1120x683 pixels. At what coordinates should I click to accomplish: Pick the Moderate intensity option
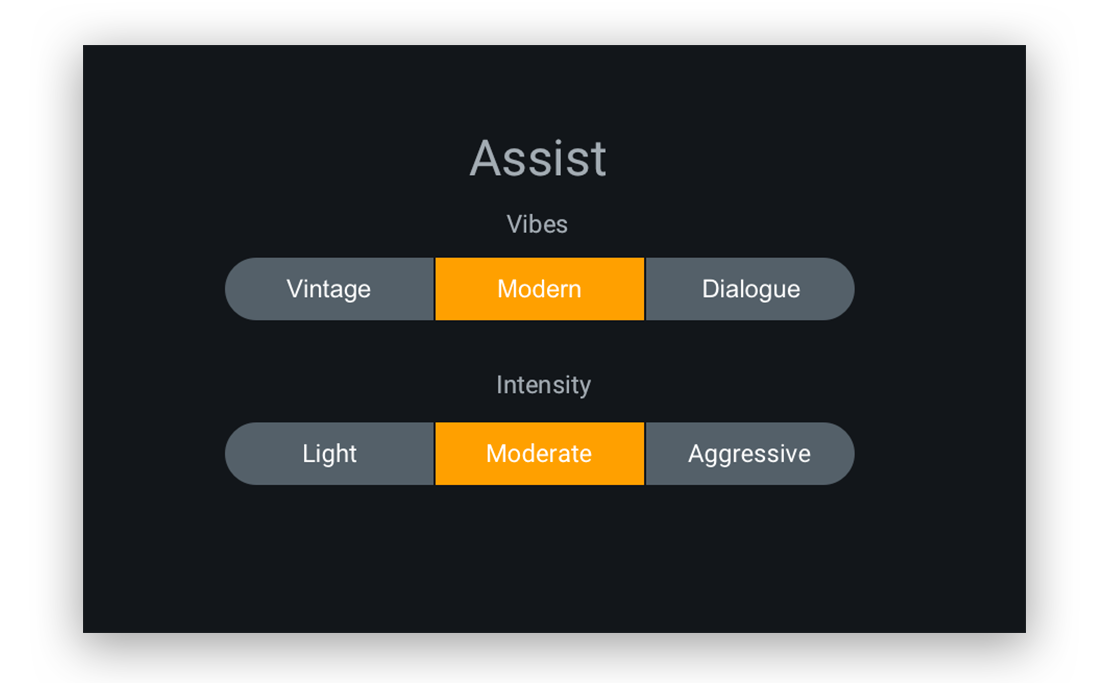[539, 454]
